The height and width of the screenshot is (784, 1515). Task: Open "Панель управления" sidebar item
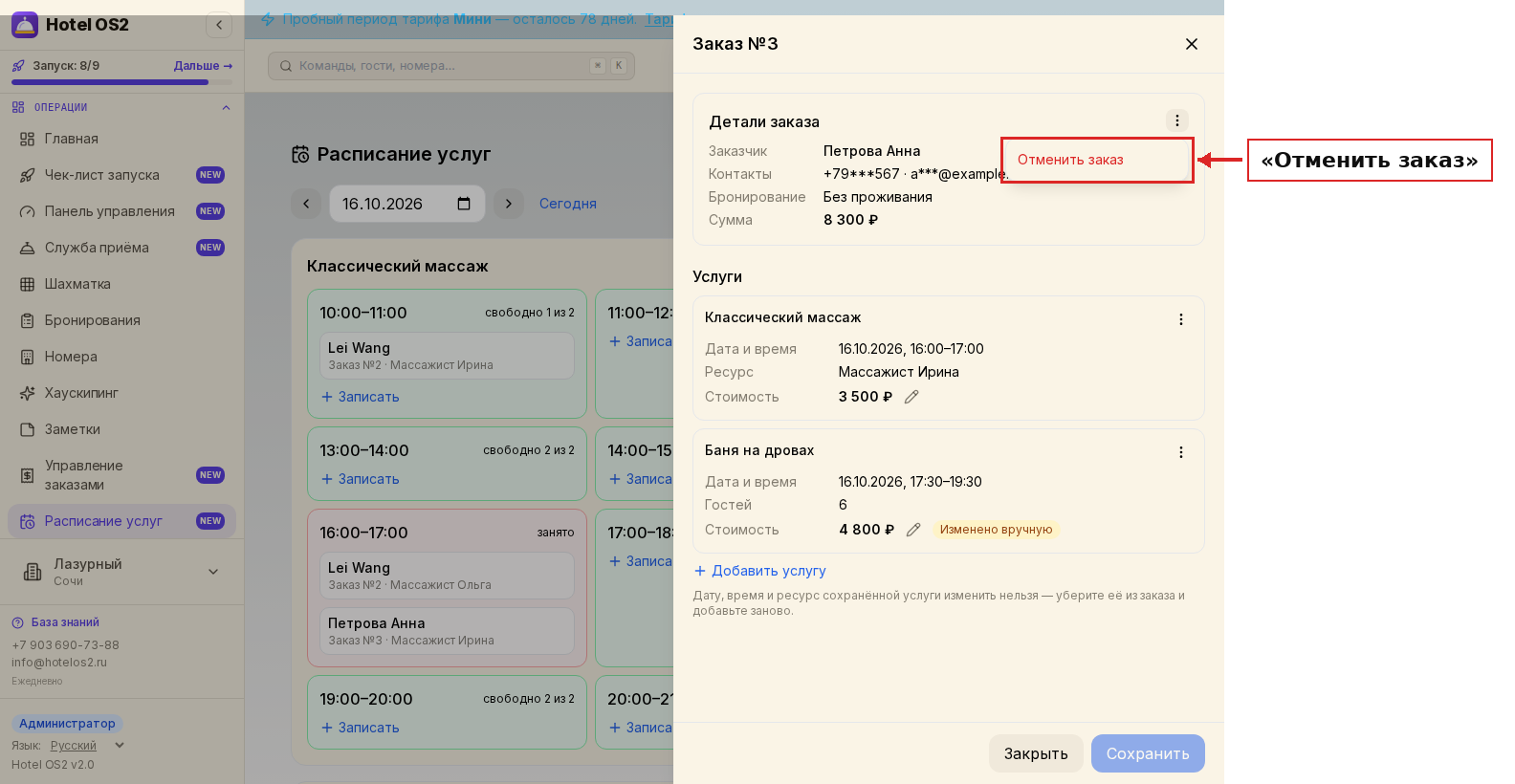coord(121,211)
